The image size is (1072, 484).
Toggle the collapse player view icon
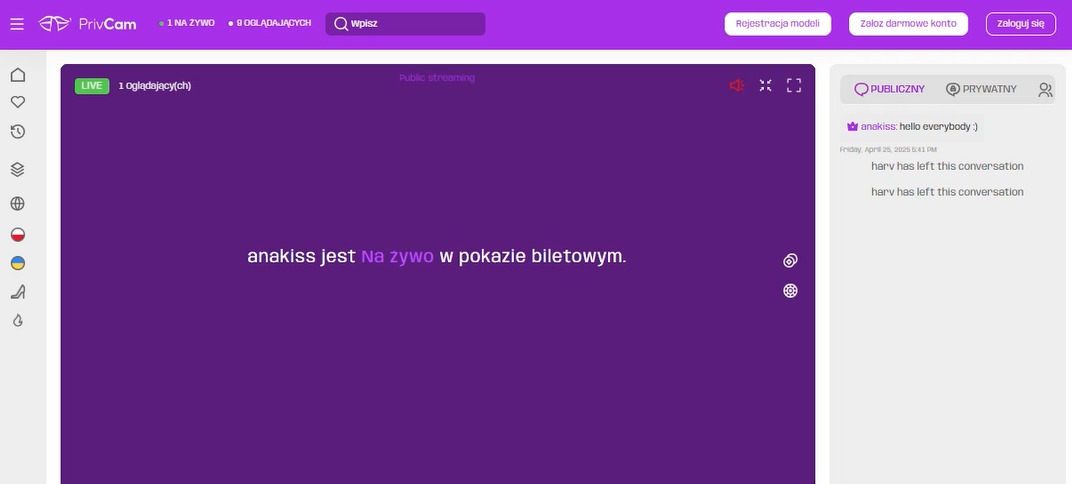coord(765,86)
